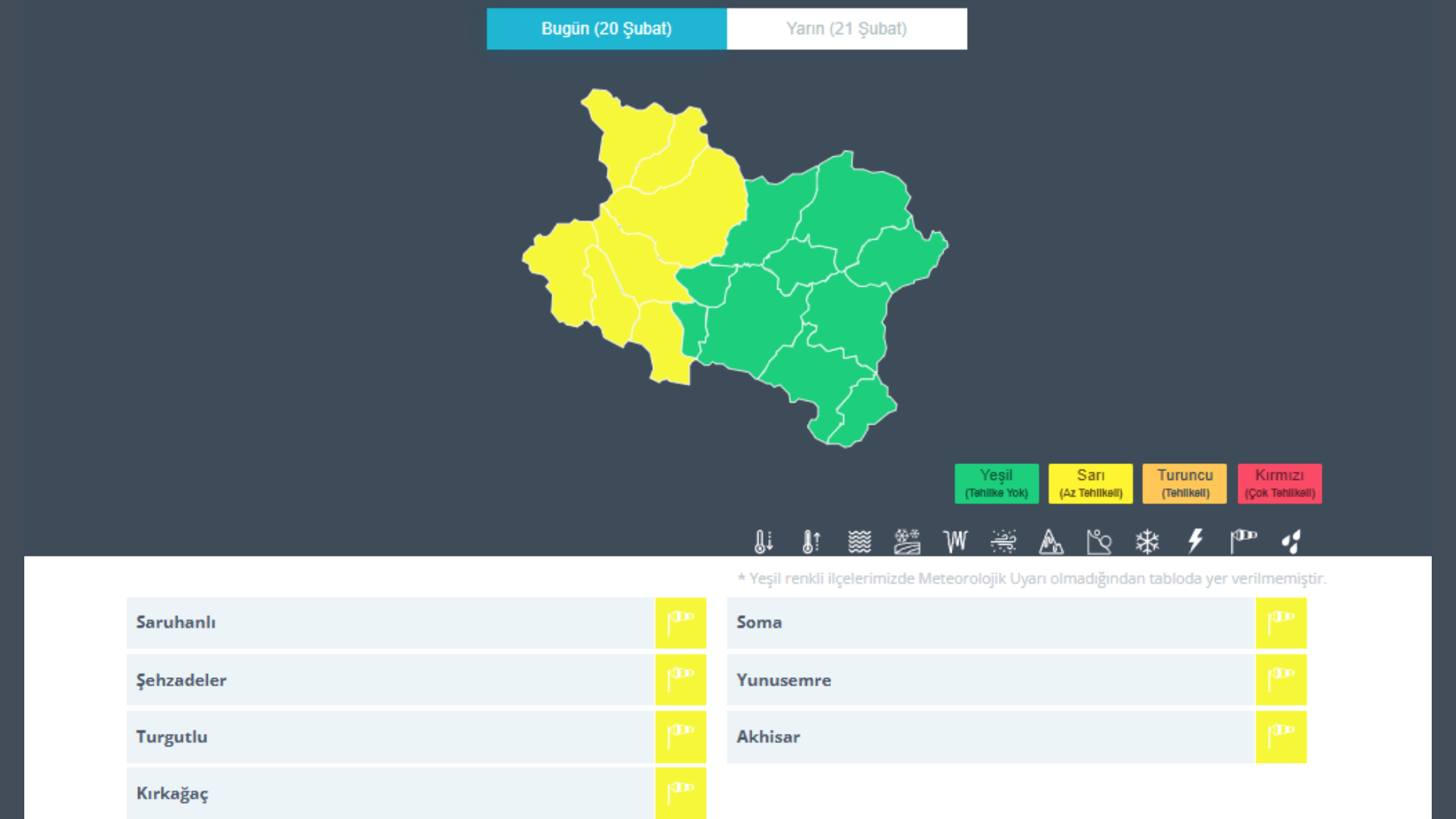Screen dimensions: 1456x819
Task: Click the Kırmızı (Çok Tehlikeli) legend swatch
Action: [x=1279, y=483]
